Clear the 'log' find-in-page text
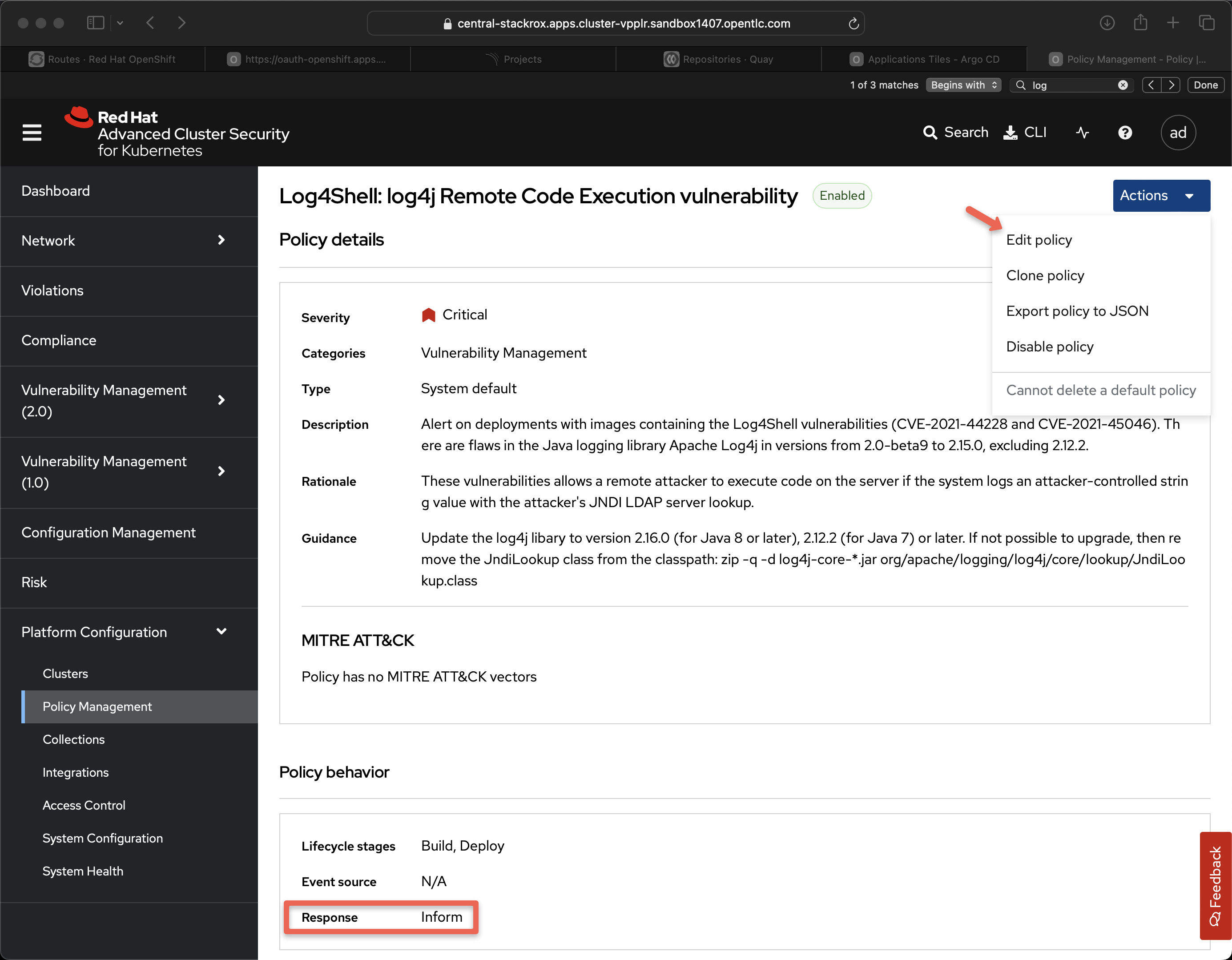1232x960 pixels. (x=1123, y=85)
